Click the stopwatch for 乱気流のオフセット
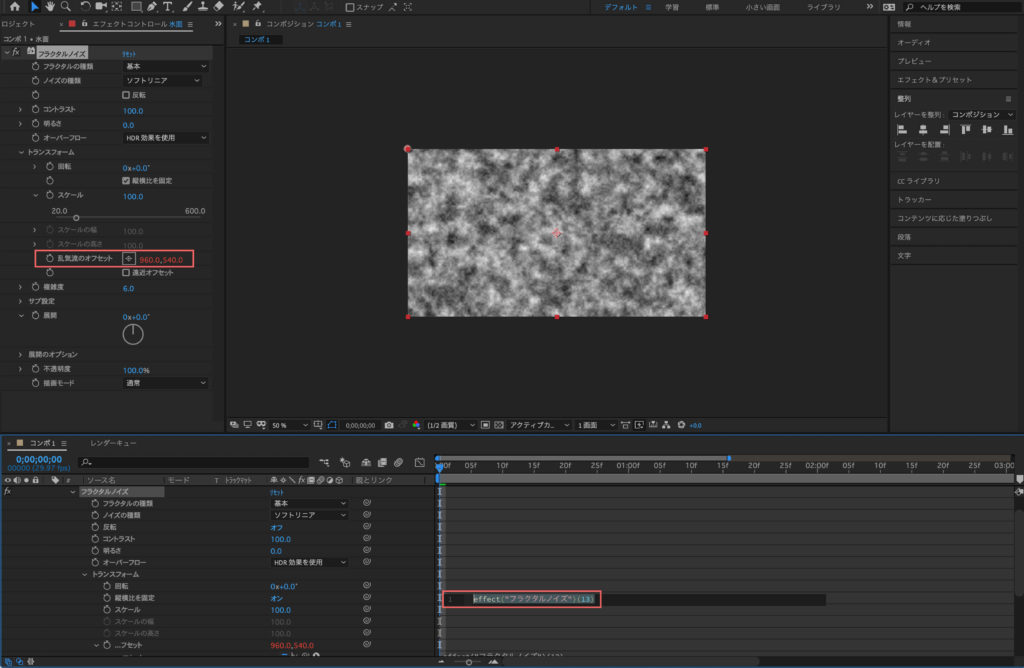Image resolution: width=1024 pixels, height=668 pixels. click(x=50, y=259)
